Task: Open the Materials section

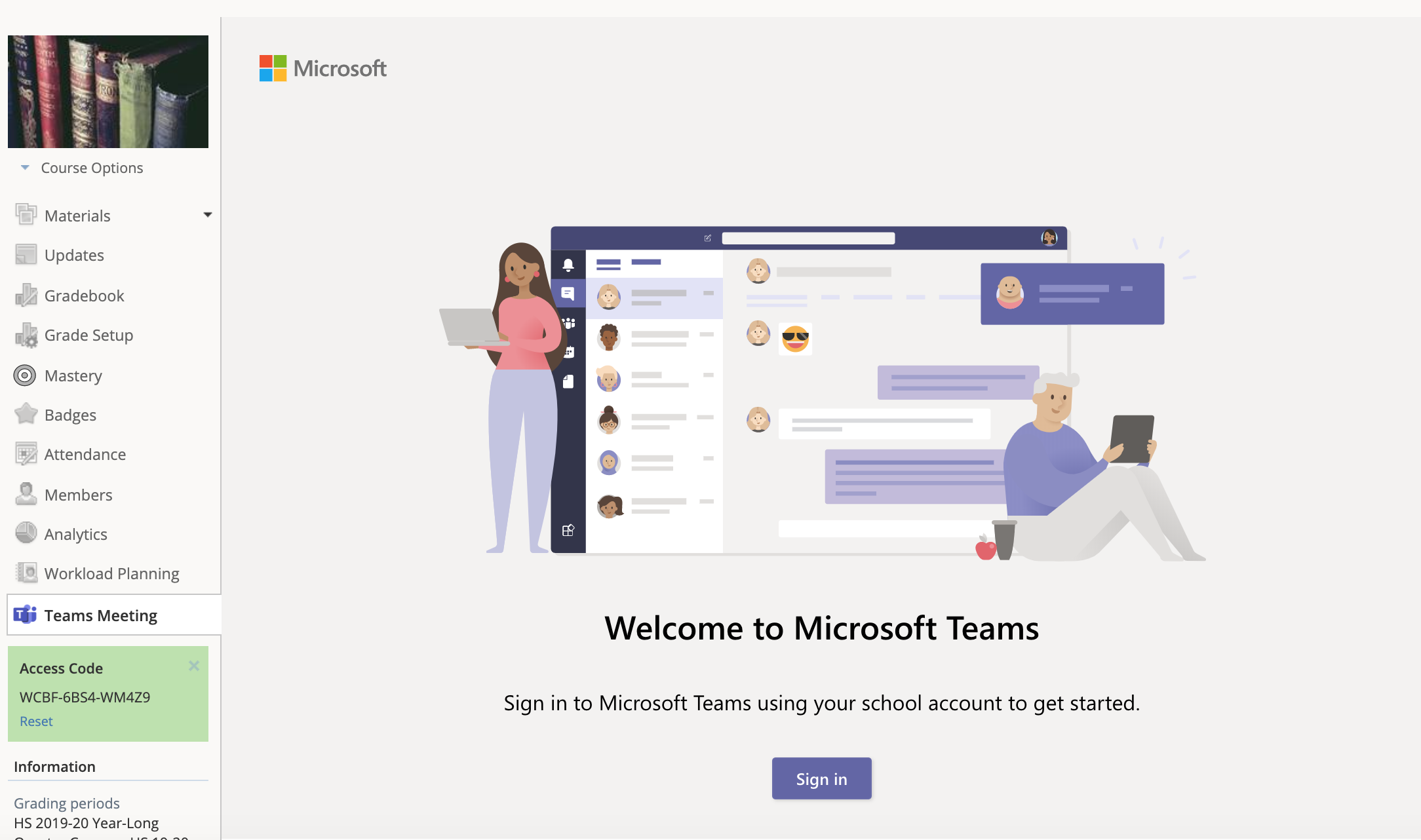Action: [x=77, y=216]
